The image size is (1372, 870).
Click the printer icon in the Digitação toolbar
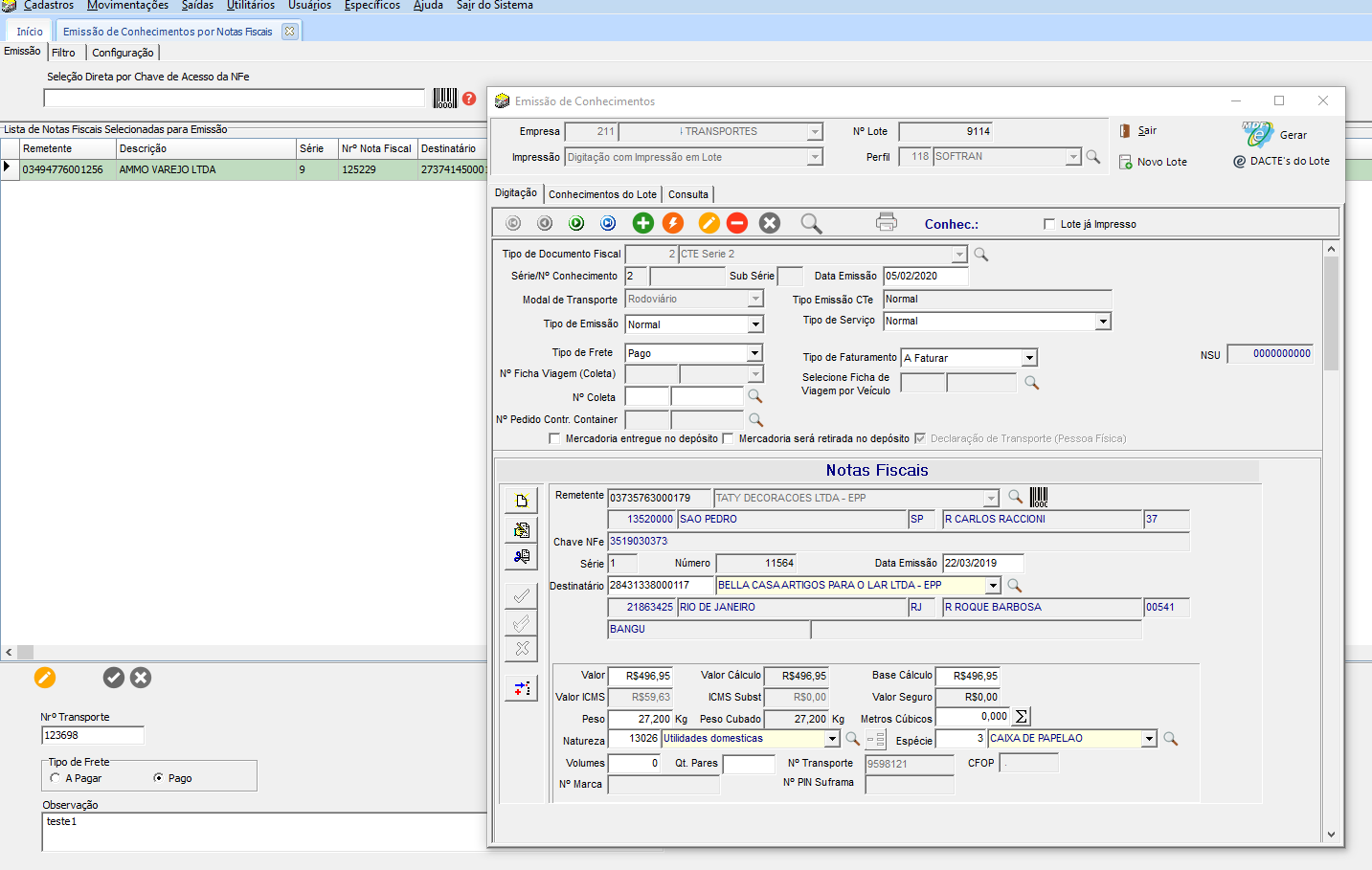(x=887, y=222)
